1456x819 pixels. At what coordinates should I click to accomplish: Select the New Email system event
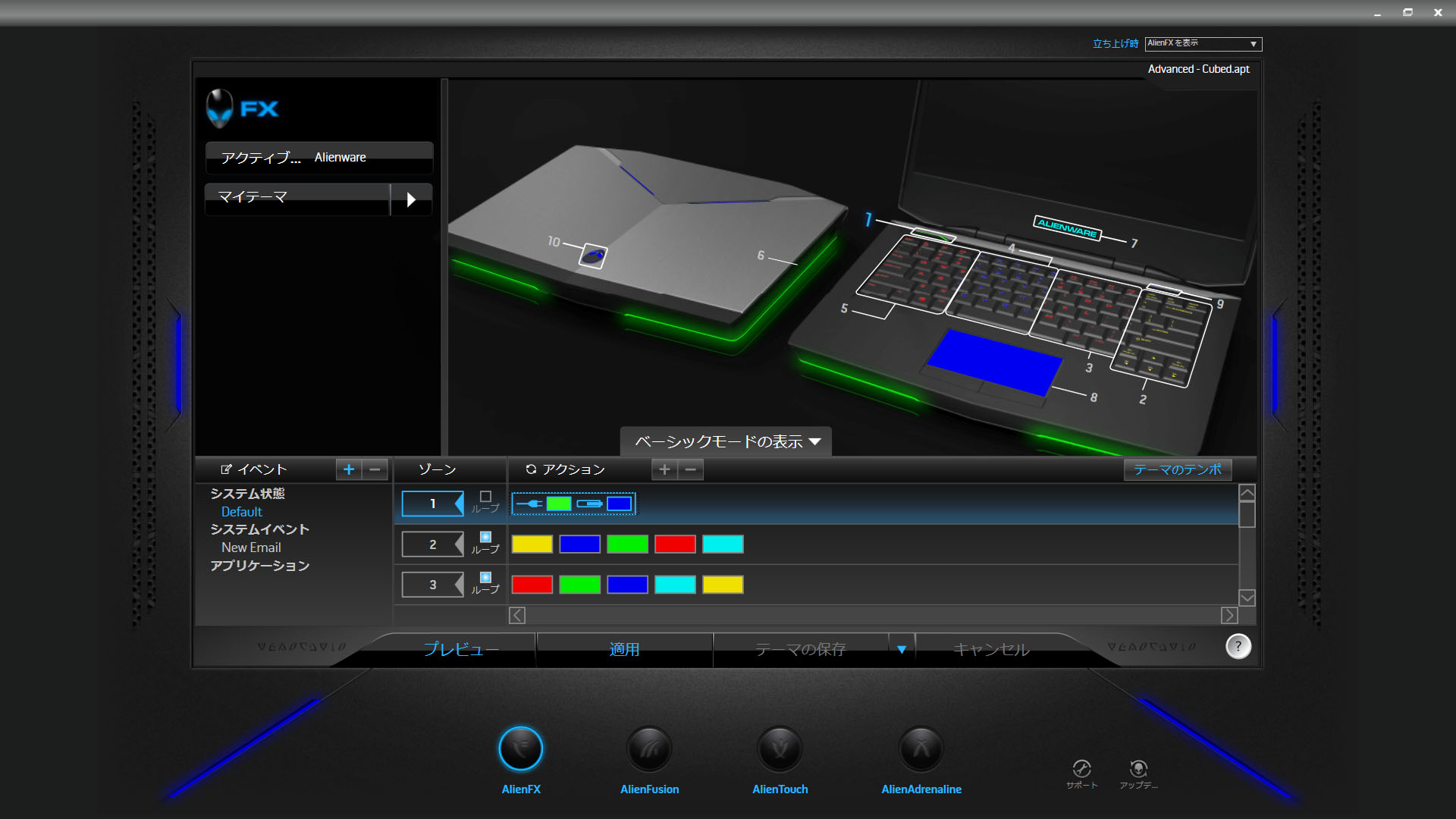tap(250, 548)
